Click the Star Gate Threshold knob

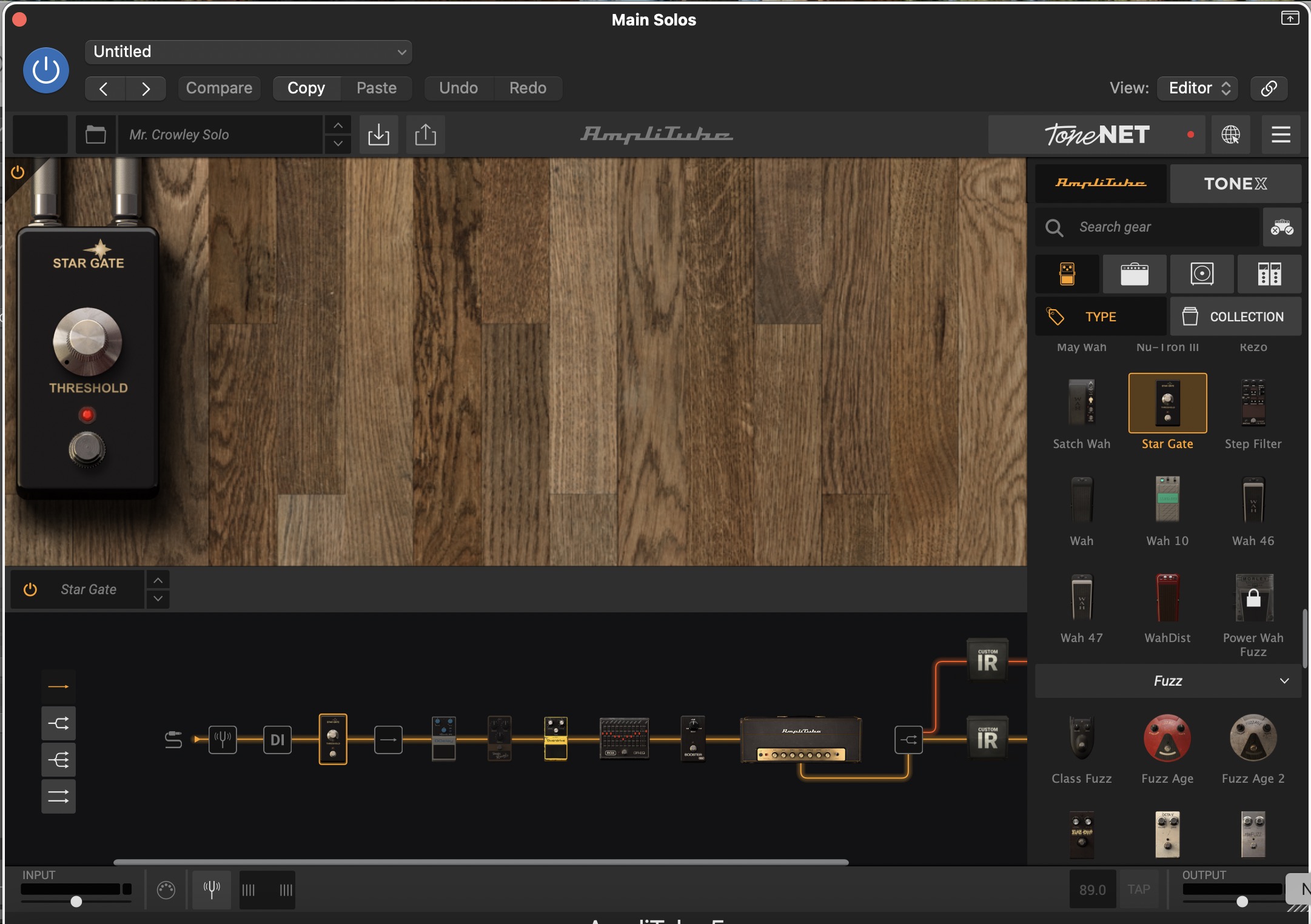87,342
